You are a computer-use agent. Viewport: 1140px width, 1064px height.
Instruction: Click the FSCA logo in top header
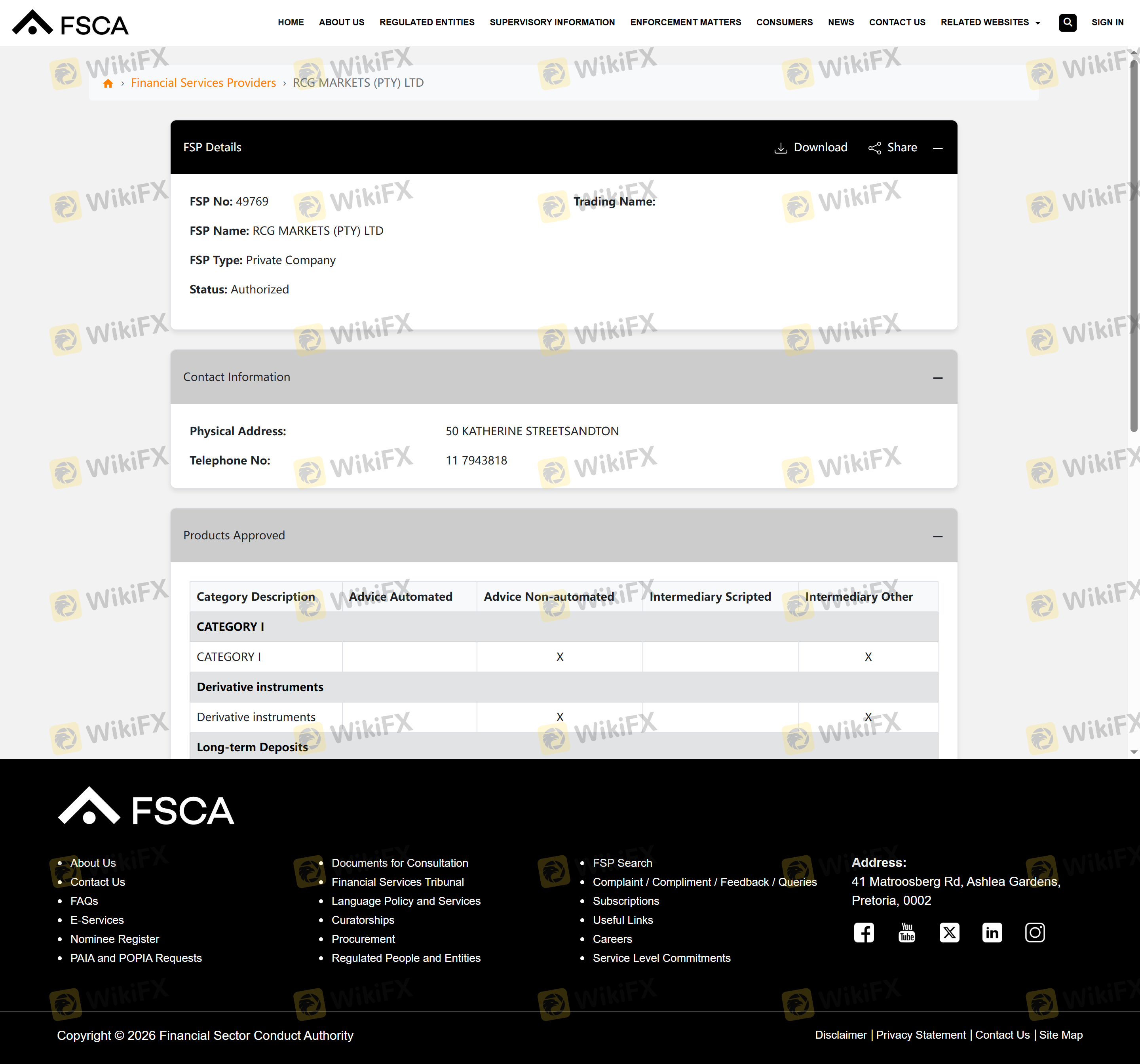point(70,23)
